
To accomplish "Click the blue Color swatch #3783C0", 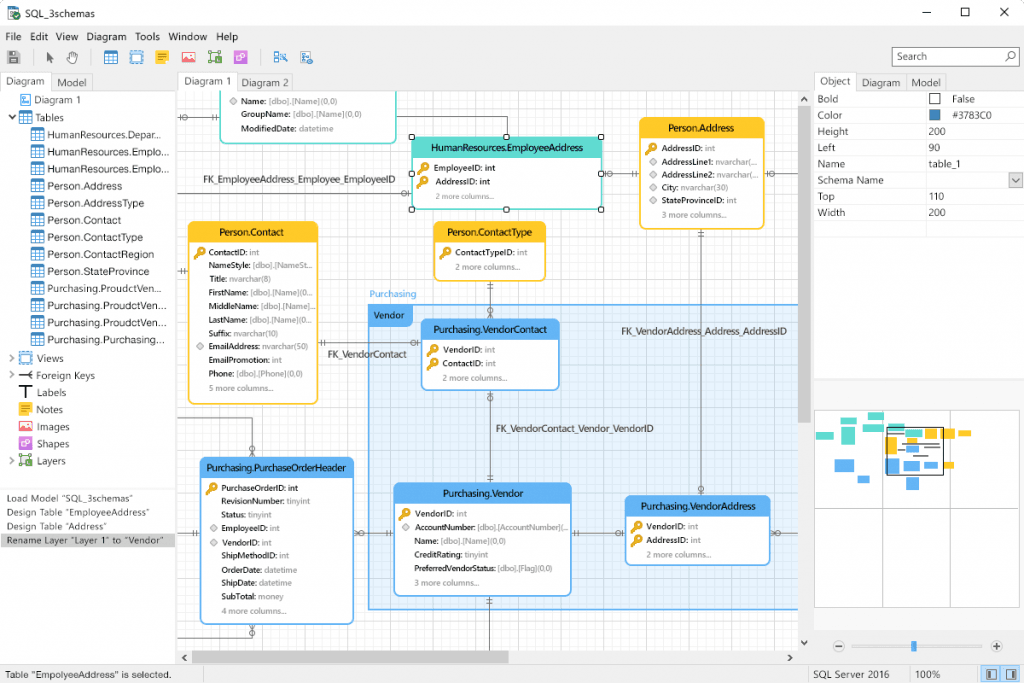I will [935, 115].
